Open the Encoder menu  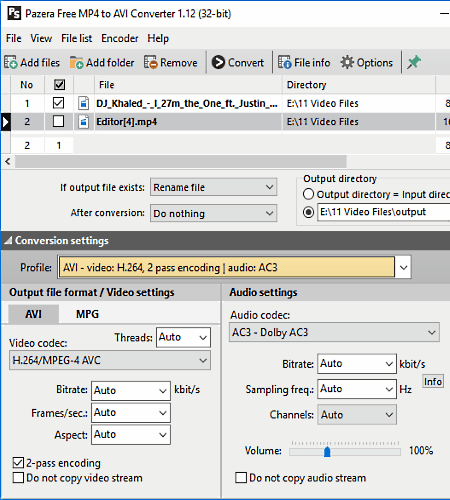coord(120,38)
